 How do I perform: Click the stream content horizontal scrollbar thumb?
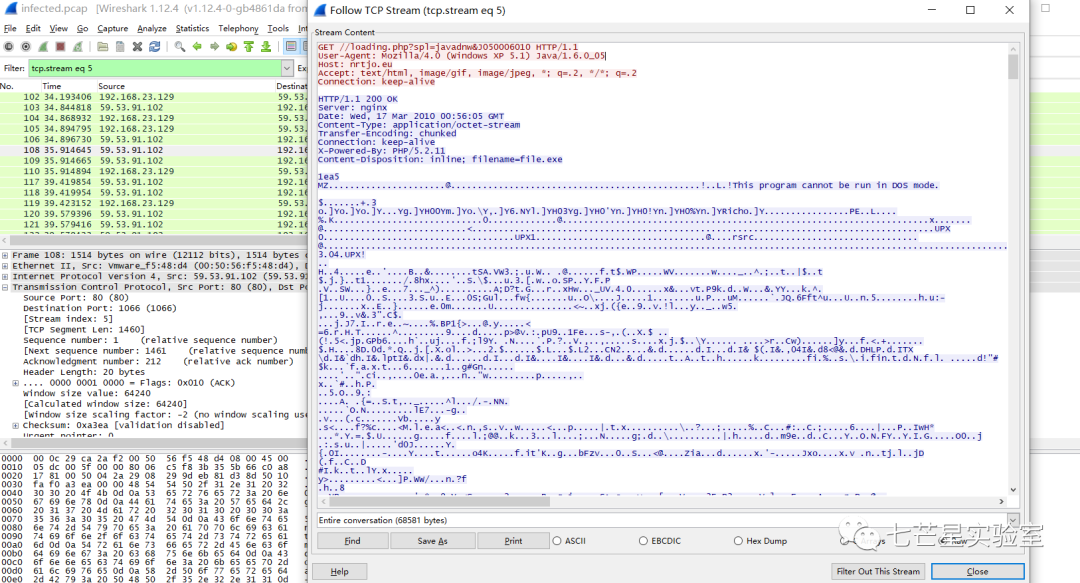(x=438, y=502)
